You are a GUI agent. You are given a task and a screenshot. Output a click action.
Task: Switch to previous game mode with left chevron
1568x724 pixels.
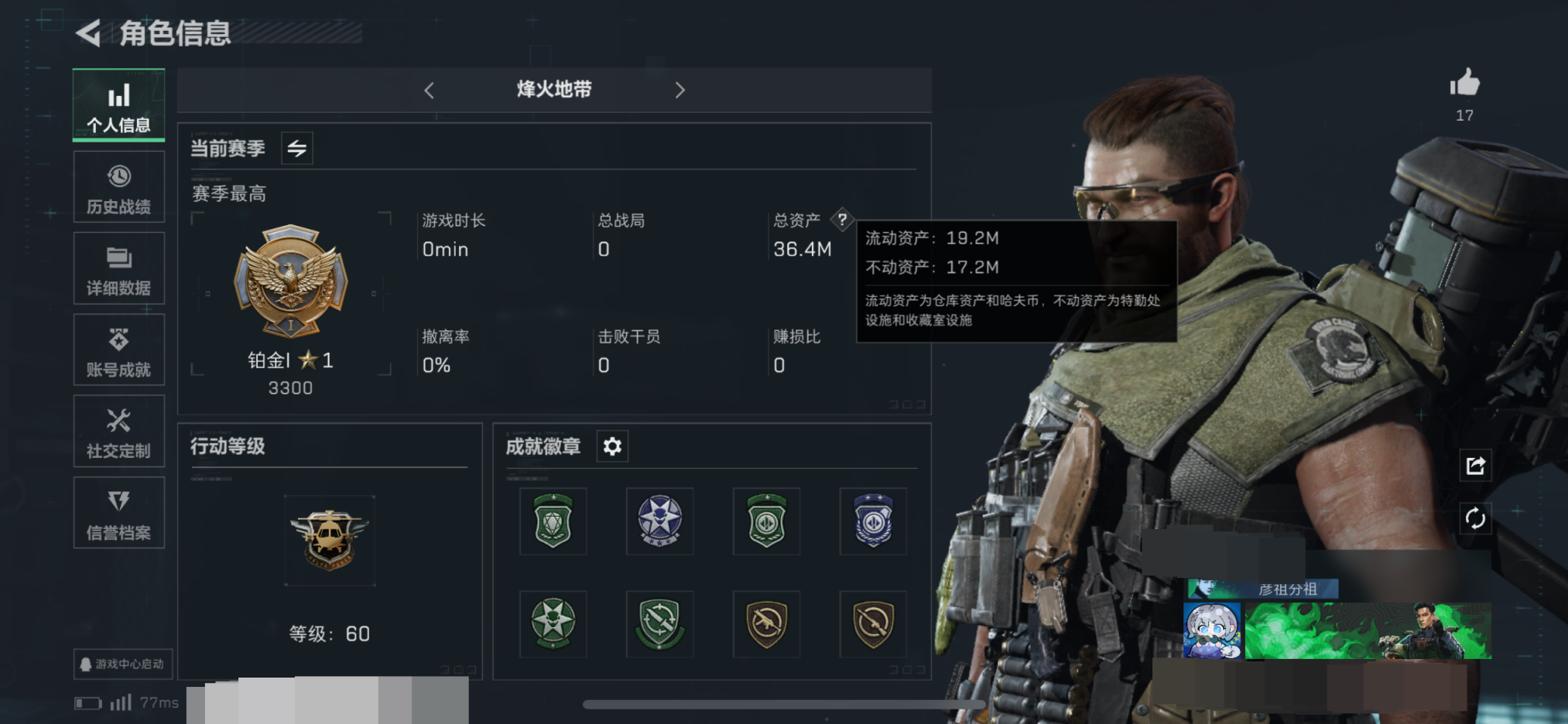coord(429,90)
